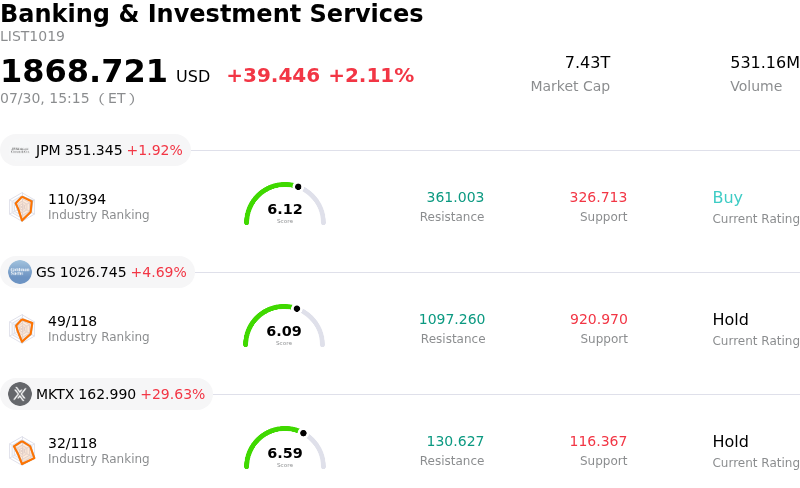Open the MKTX 162.990 ticker pill

pos(107,394)
